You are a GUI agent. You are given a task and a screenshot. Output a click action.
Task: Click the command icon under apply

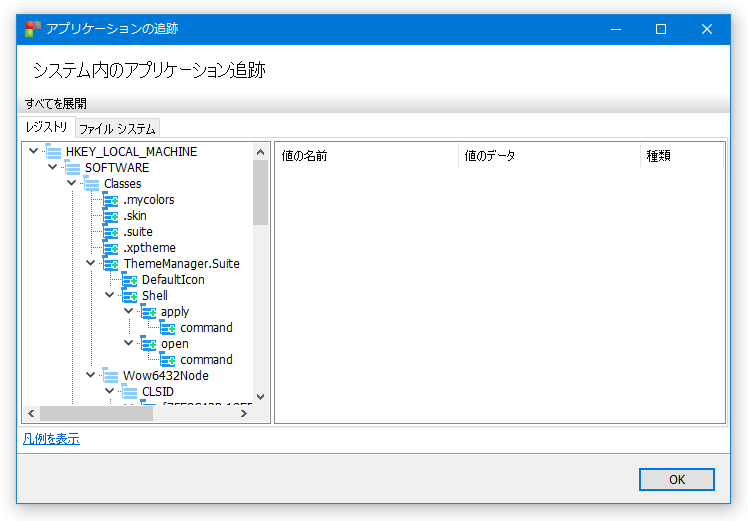[167, 328]
